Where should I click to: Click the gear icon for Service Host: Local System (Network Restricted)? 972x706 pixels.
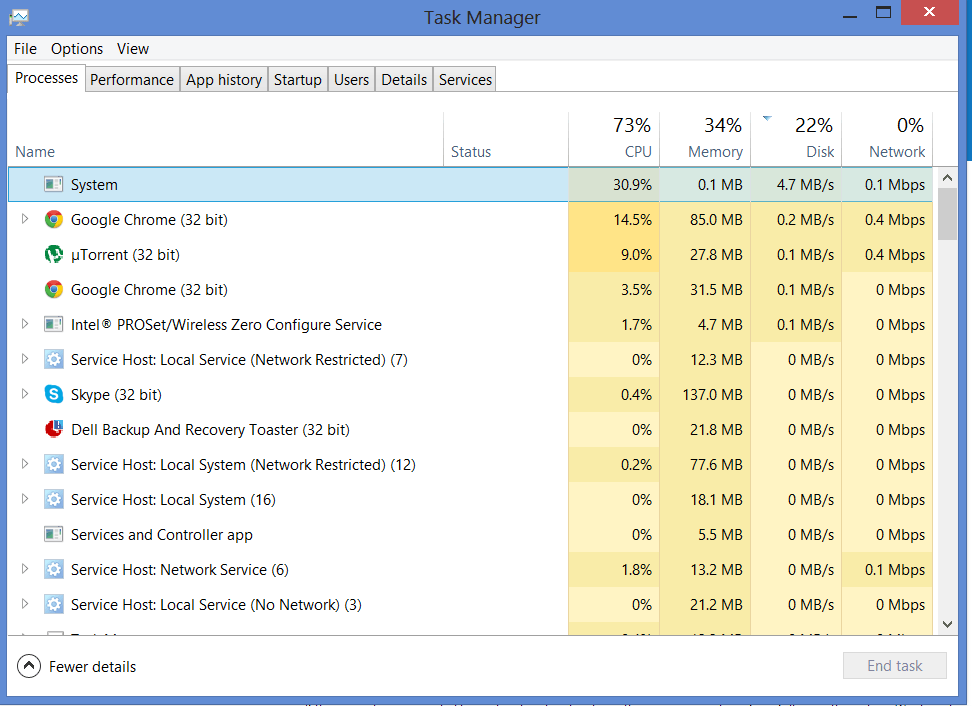coord(54,464)
